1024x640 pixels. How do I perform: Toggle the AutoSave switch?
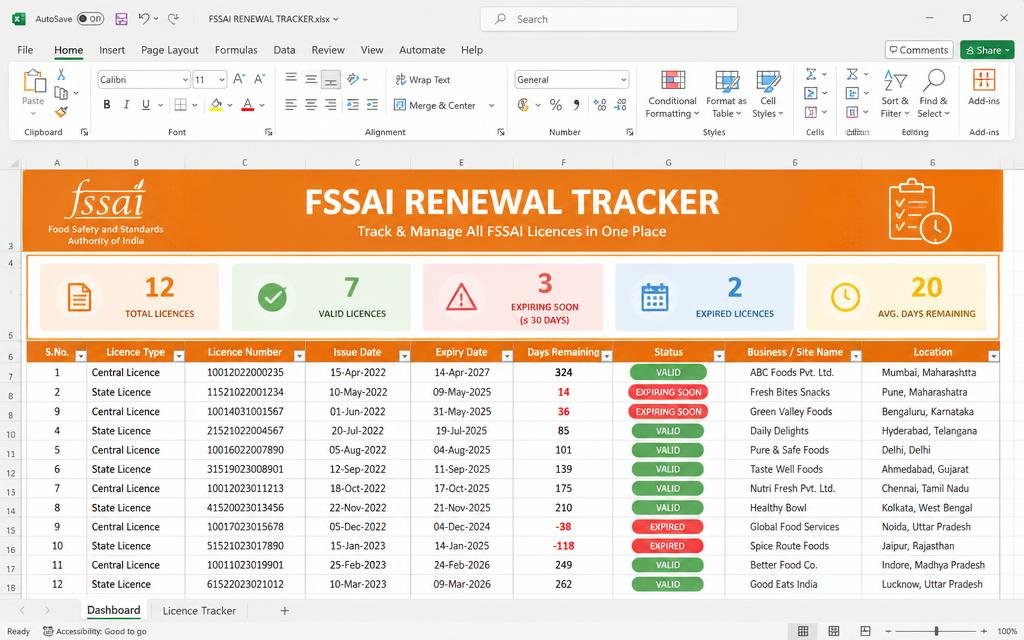(x=91, y=19)
